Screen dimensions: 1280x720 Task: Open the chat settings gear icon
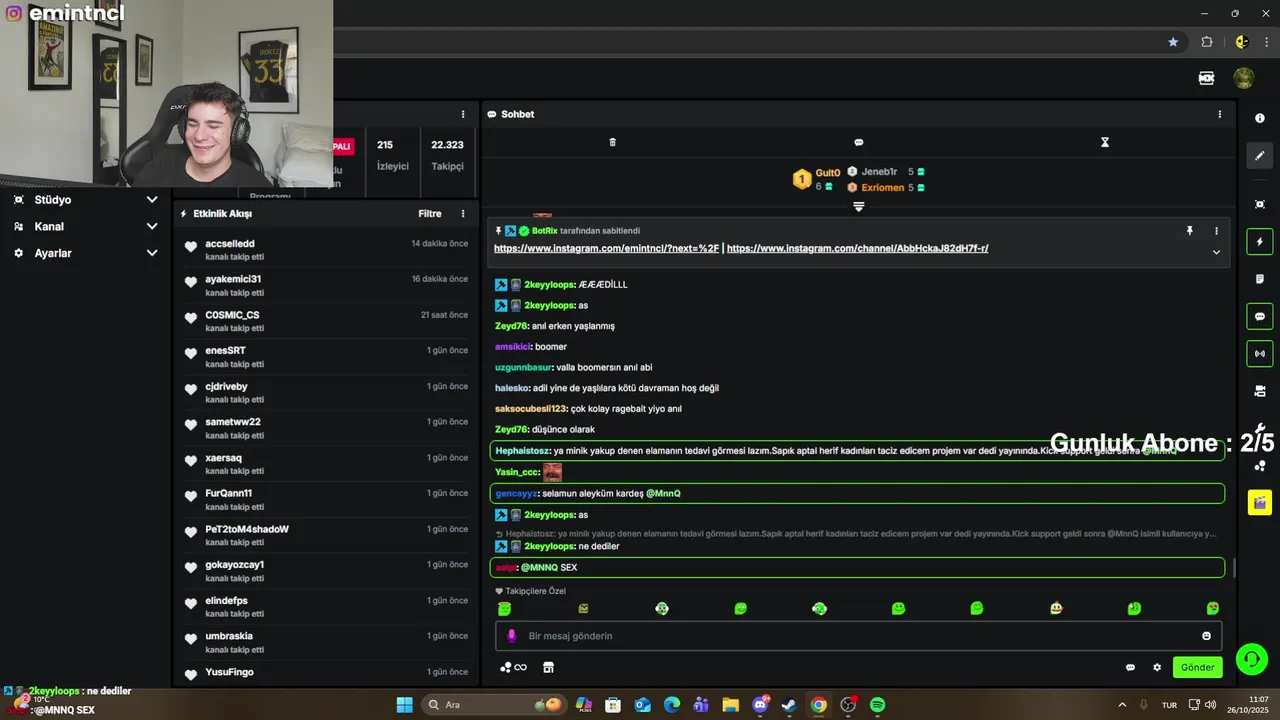tap(1157, 667)
